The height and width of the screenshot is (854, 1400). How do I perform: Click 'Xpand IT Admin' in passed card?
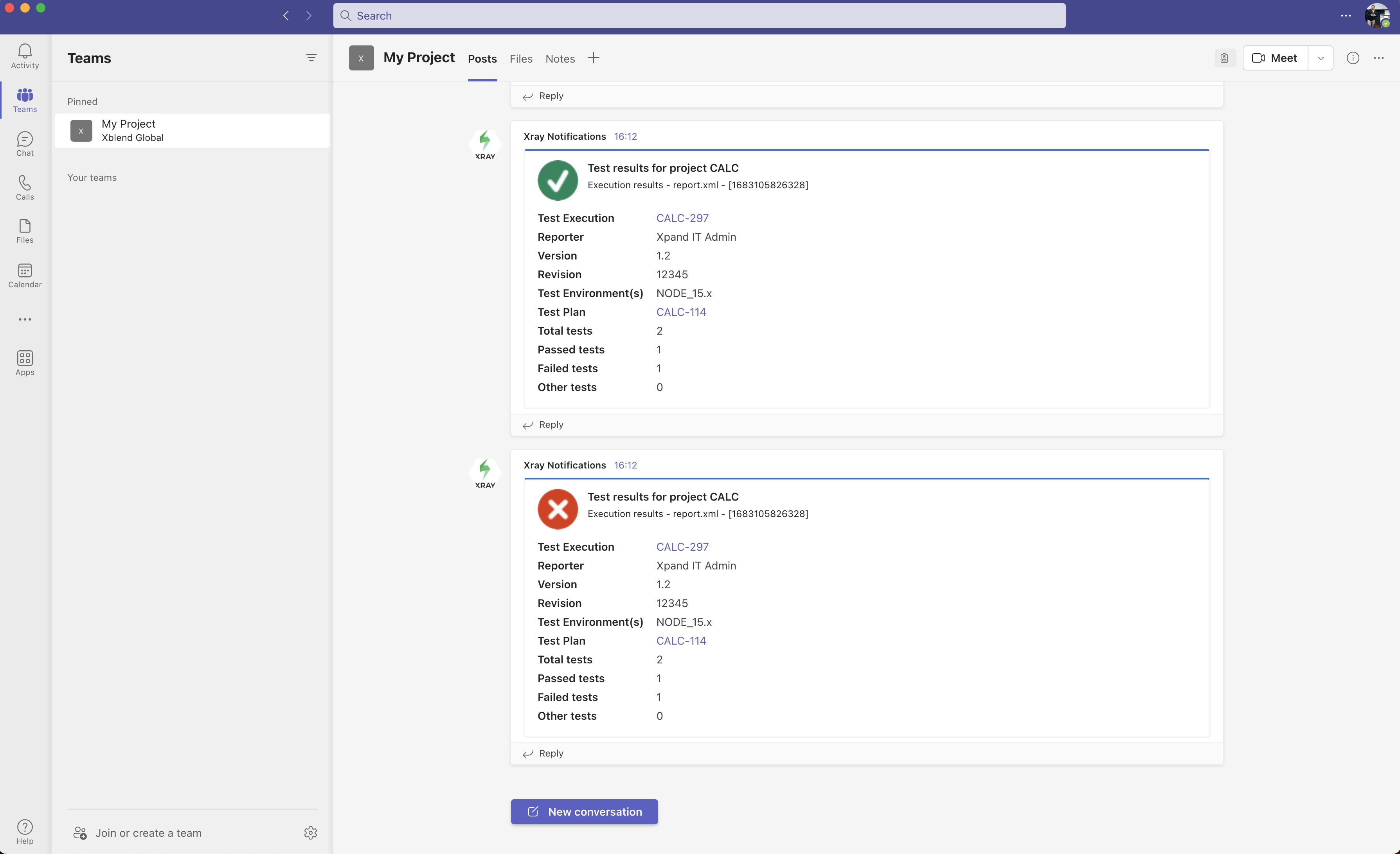pyautogui.click(x=696, y=237)
